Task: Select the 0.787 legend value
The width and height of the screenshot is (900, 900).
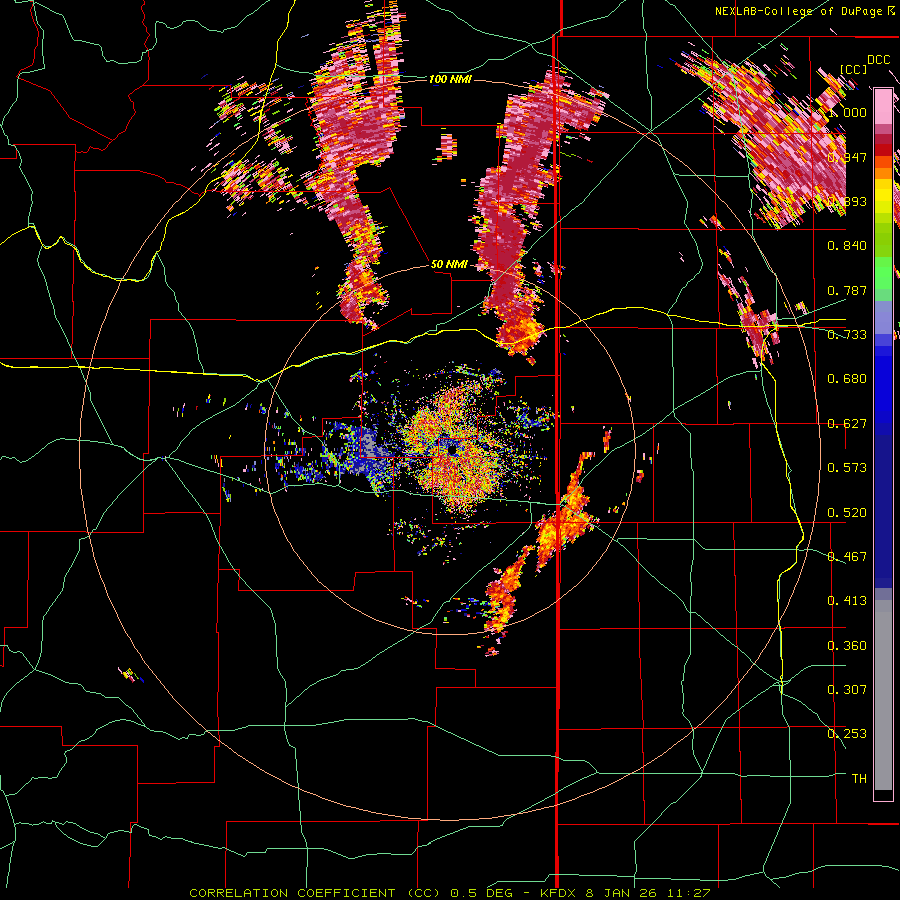Action: 847,290
